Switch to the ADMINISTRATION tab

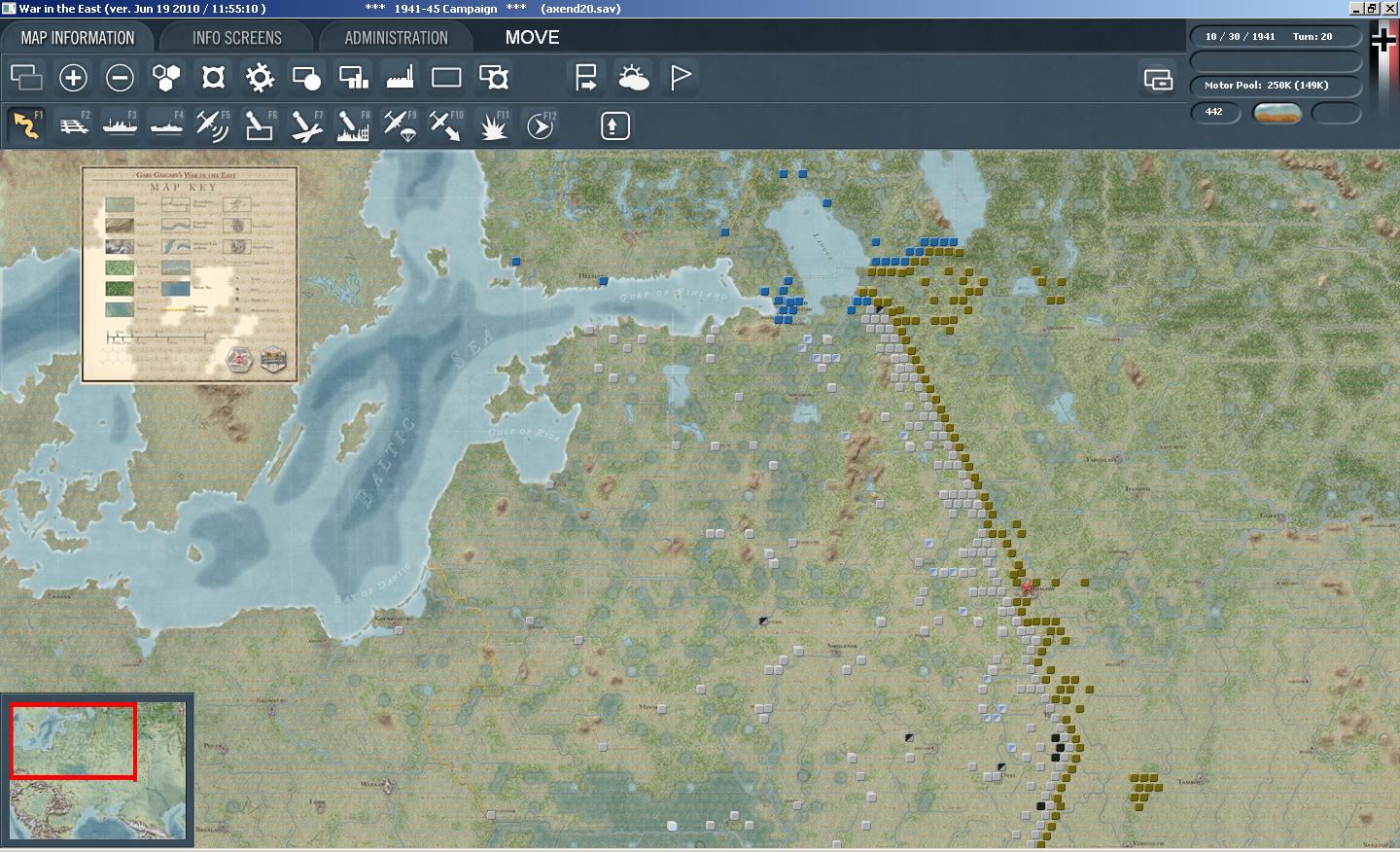pos(396,38)
